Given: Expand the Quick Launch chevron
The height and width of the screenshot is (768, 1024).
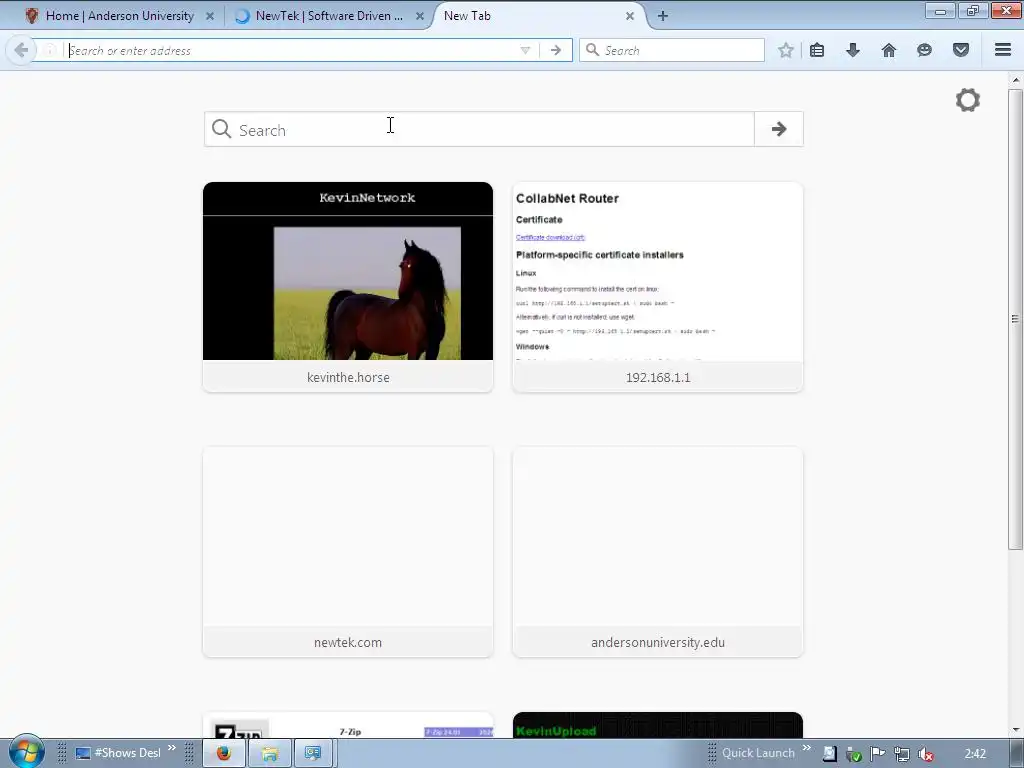Looking at the screenshot, I should 807,748.
